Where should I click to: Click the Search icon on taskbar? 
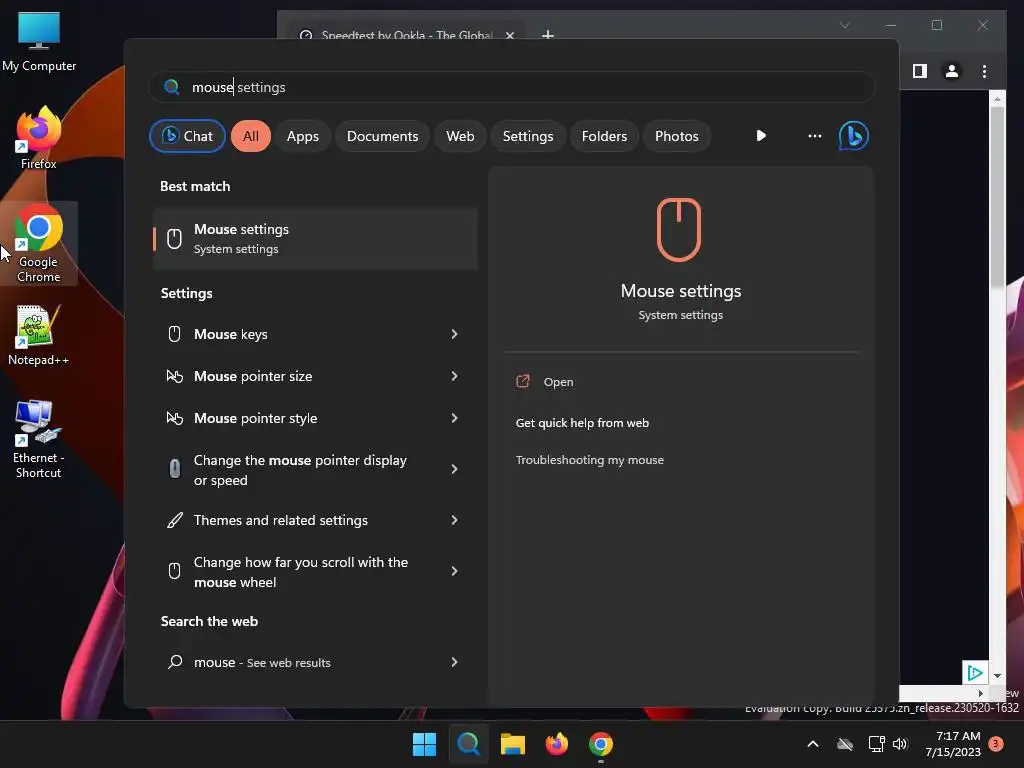coord(468,744)
